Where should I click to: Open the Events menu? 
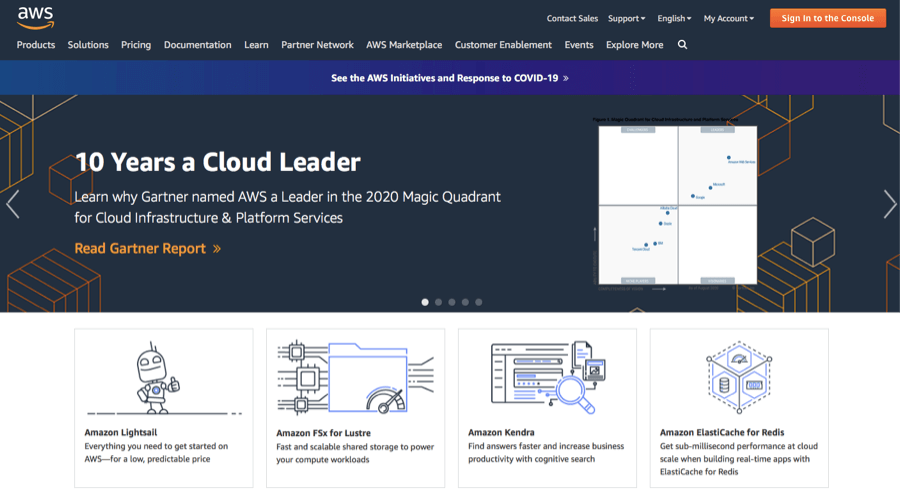tap(579, 45)
